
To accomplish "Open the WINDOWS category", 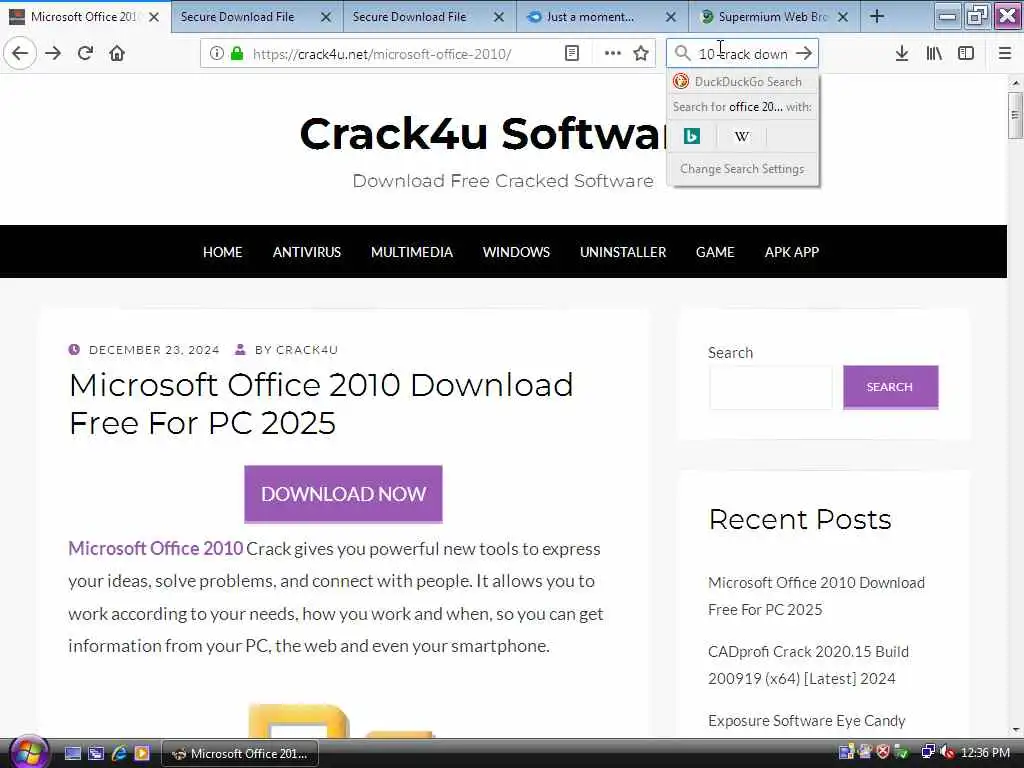I will (x=516, y=252).
